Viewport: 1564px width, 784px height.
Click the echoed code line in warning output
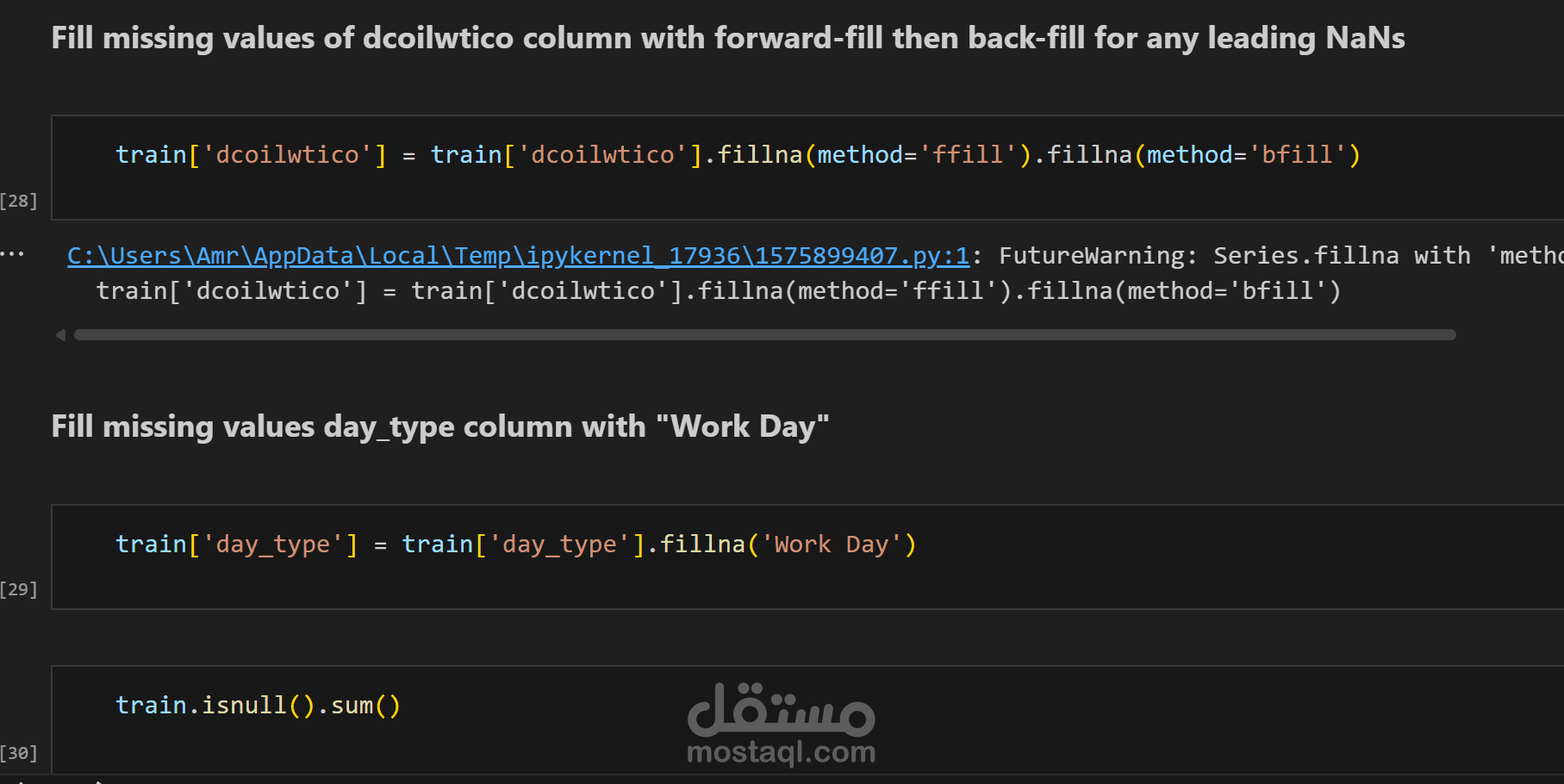pyautogui.click(x=719, y=291)
